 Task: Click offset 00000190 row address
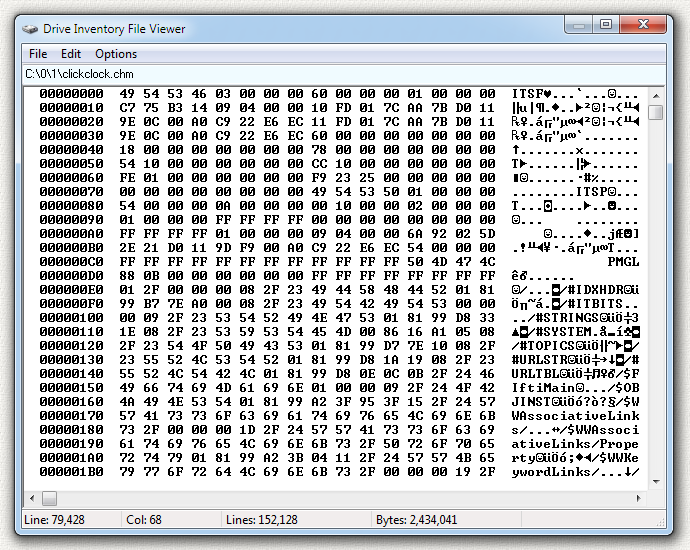pyautogui.click(x=71, y=444)
